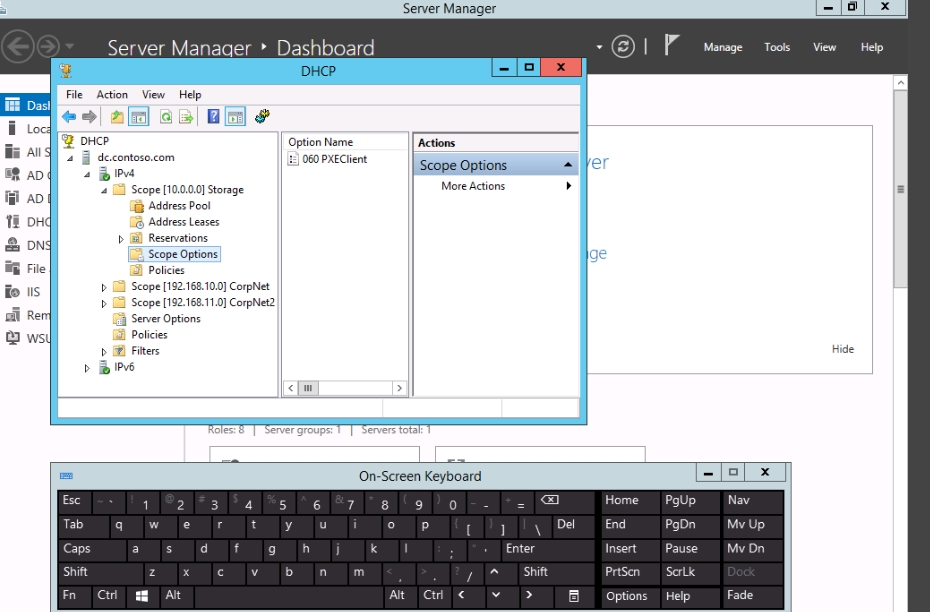Open the Server Manager navigation history dropdown
This screenshot has width=930, height=612.
click(x=69, y=46)
